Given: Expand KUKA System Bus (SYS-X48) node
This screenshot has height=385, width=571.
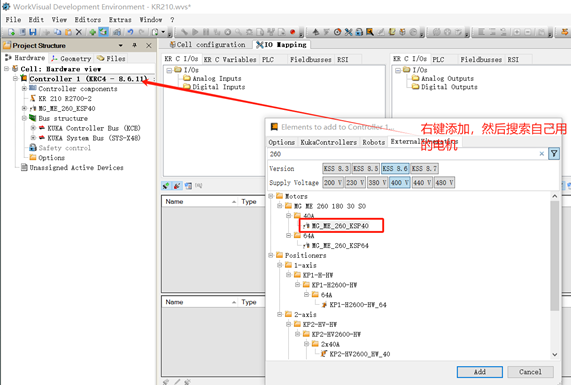Looking at the screenshot, I should point(33,138).
